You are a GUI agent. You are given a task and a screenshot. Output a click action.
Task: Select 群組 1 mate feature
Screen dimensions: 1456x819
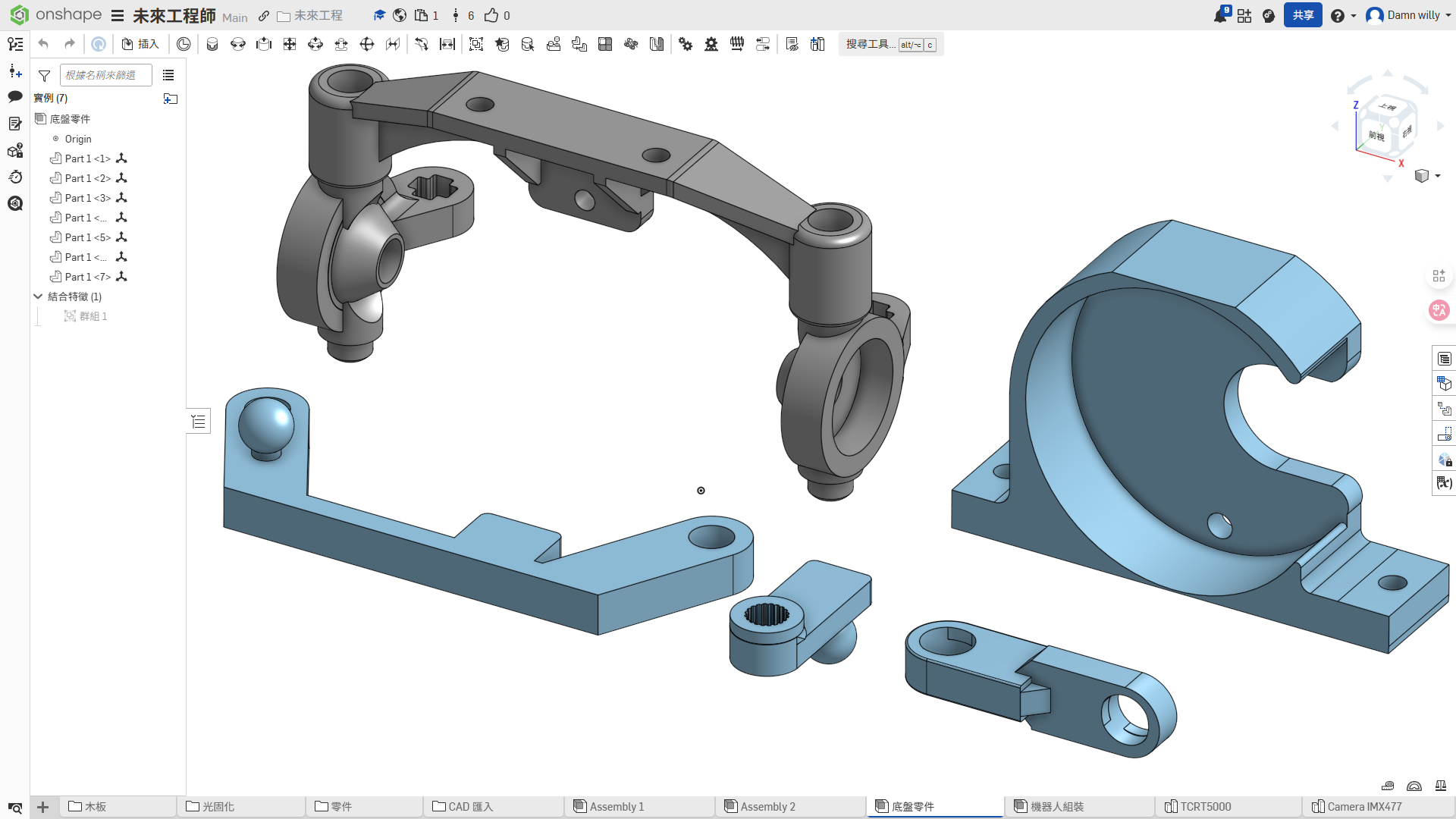[86, 316]
